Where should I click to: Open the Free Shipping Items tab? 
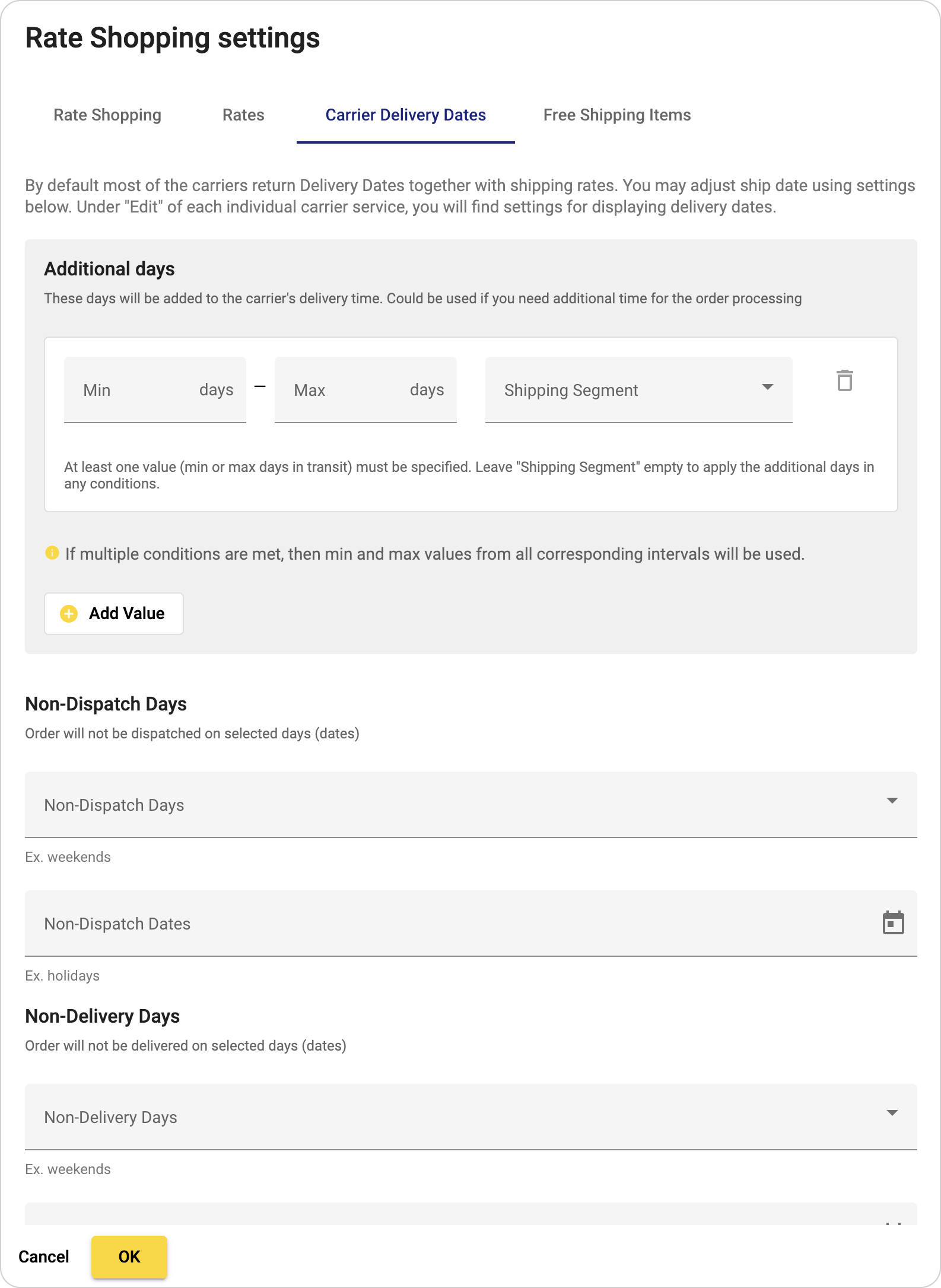(617, 115)
